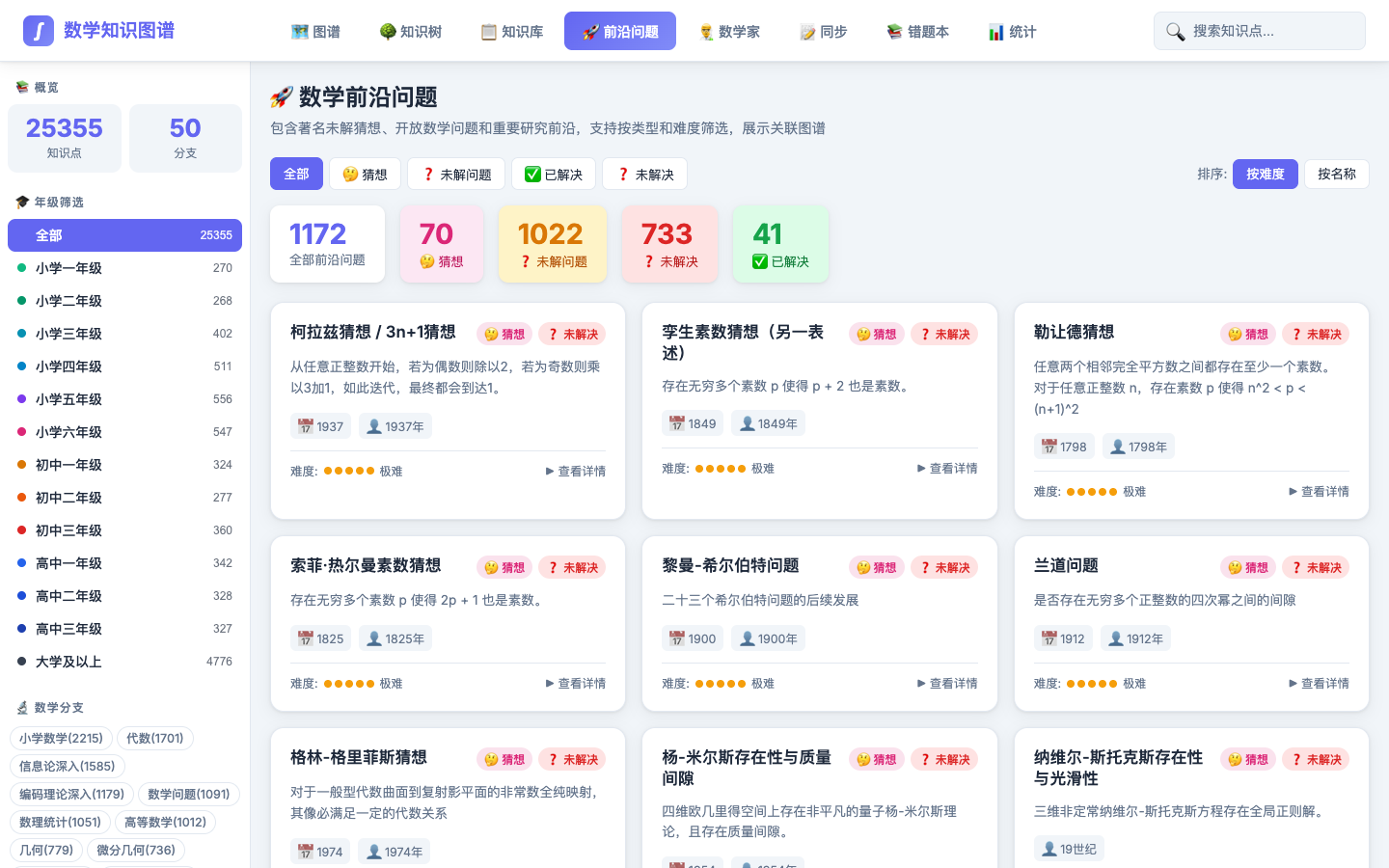
Task: Filter by 小学一年级
Action: [x=124, y=268]
